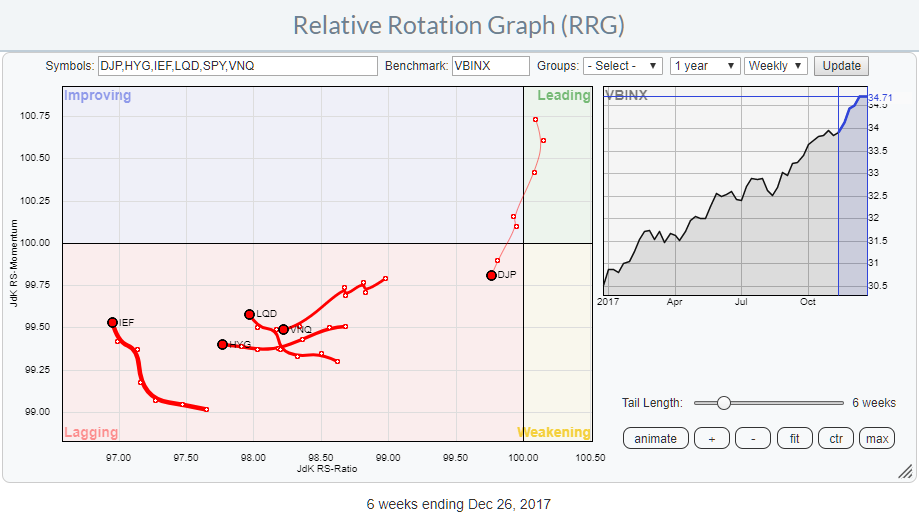Image resolution: width=919 pixels, height=522 pixels.
Task: Click the Leading quadrant label
Action: (563, 95)
